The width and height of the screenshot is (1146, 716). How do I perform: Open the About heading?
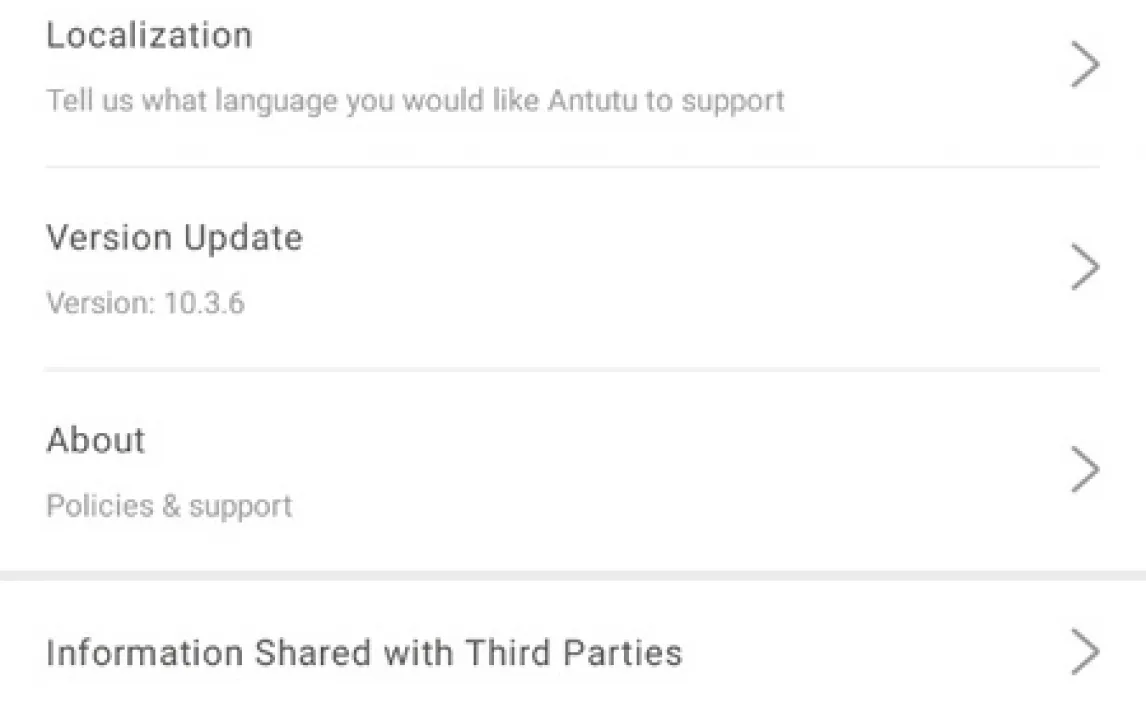click(x=96, y=440)
